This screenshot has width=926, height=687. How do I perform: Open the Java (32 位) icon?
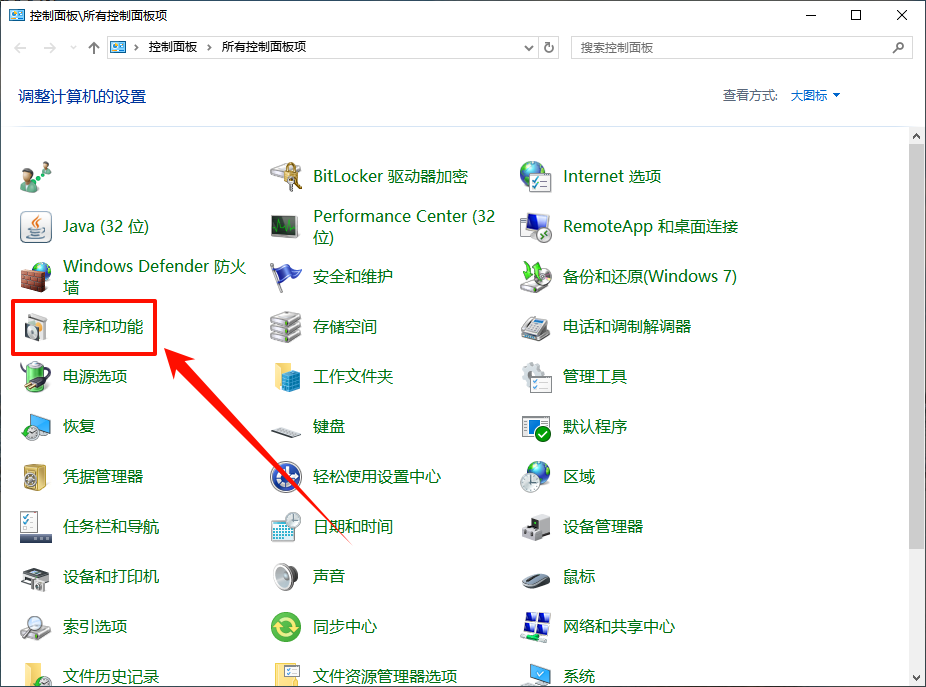[x=36, y=227]
